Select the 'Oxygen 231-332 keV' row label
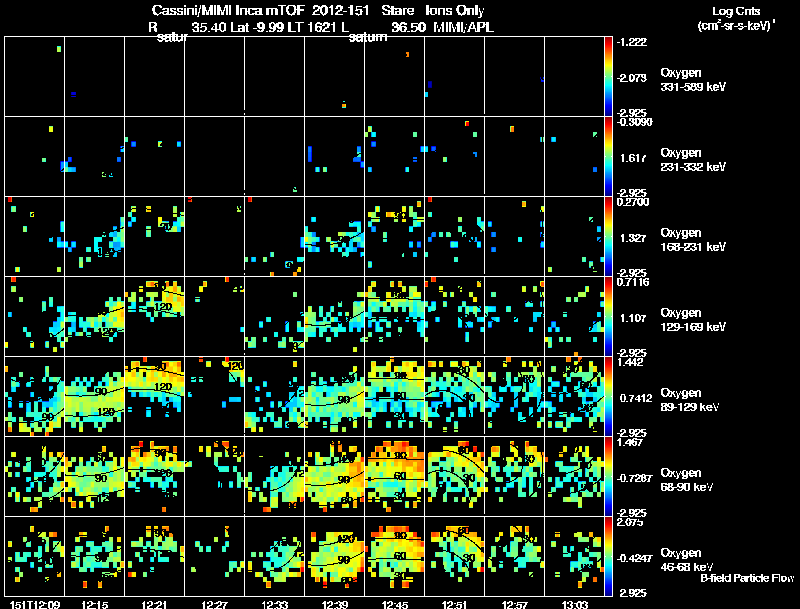 tap(692, 160)
